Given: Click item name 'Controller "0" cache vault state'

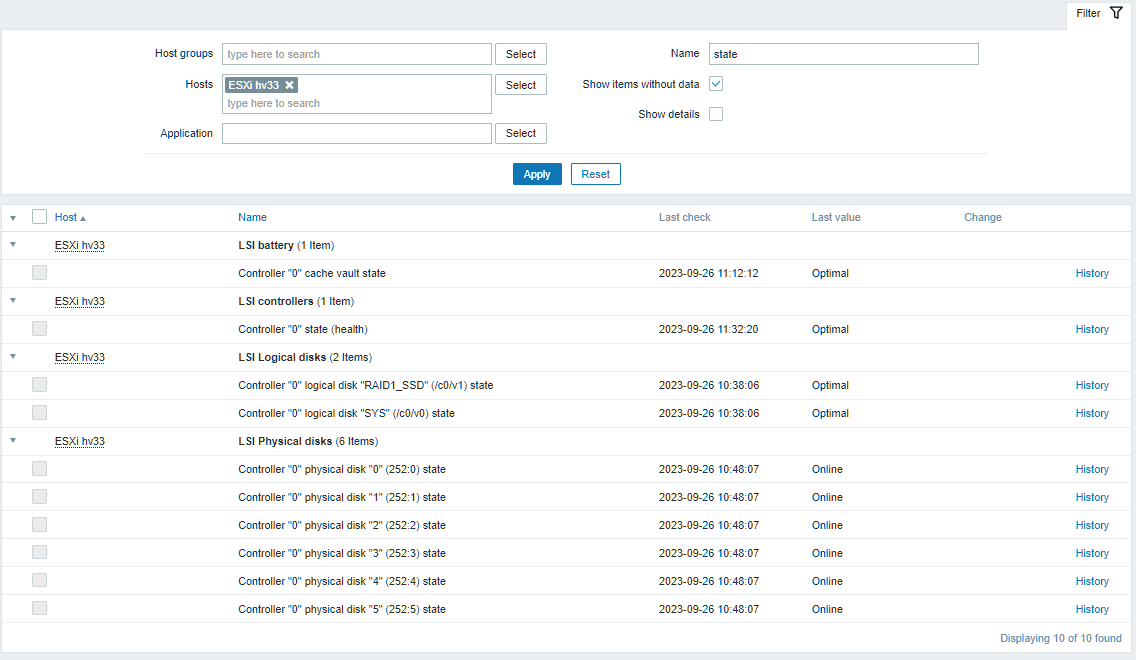Looking at the screenshot, I should (x=312, y=274).
